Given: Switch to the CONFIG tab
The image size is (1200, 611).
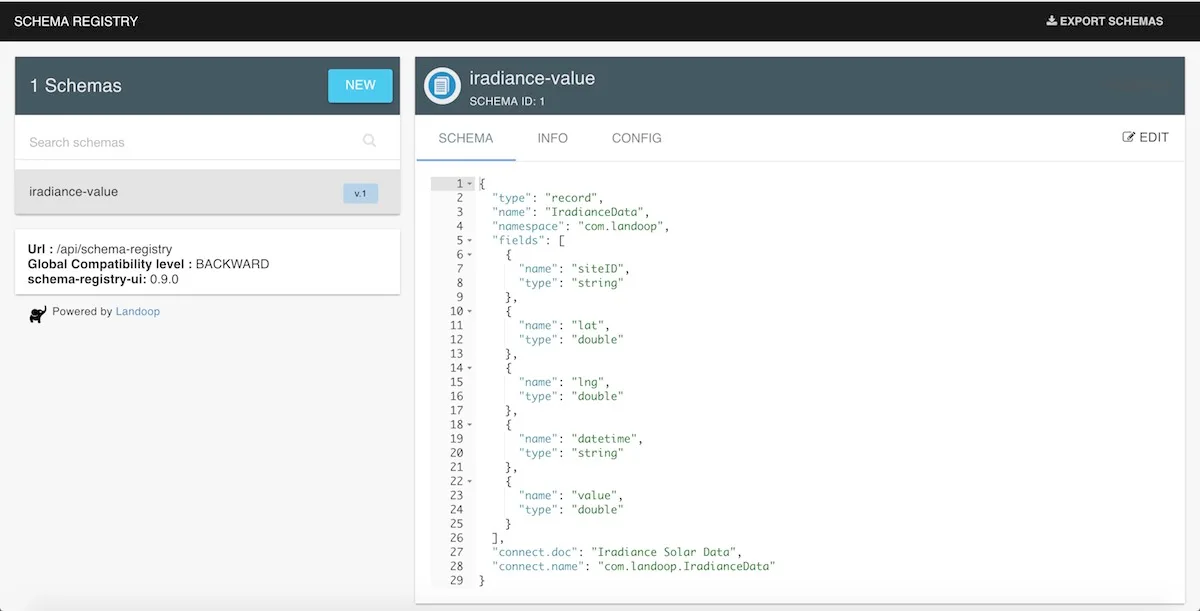Looking at the screenshot, I should (x=637, y=138).
